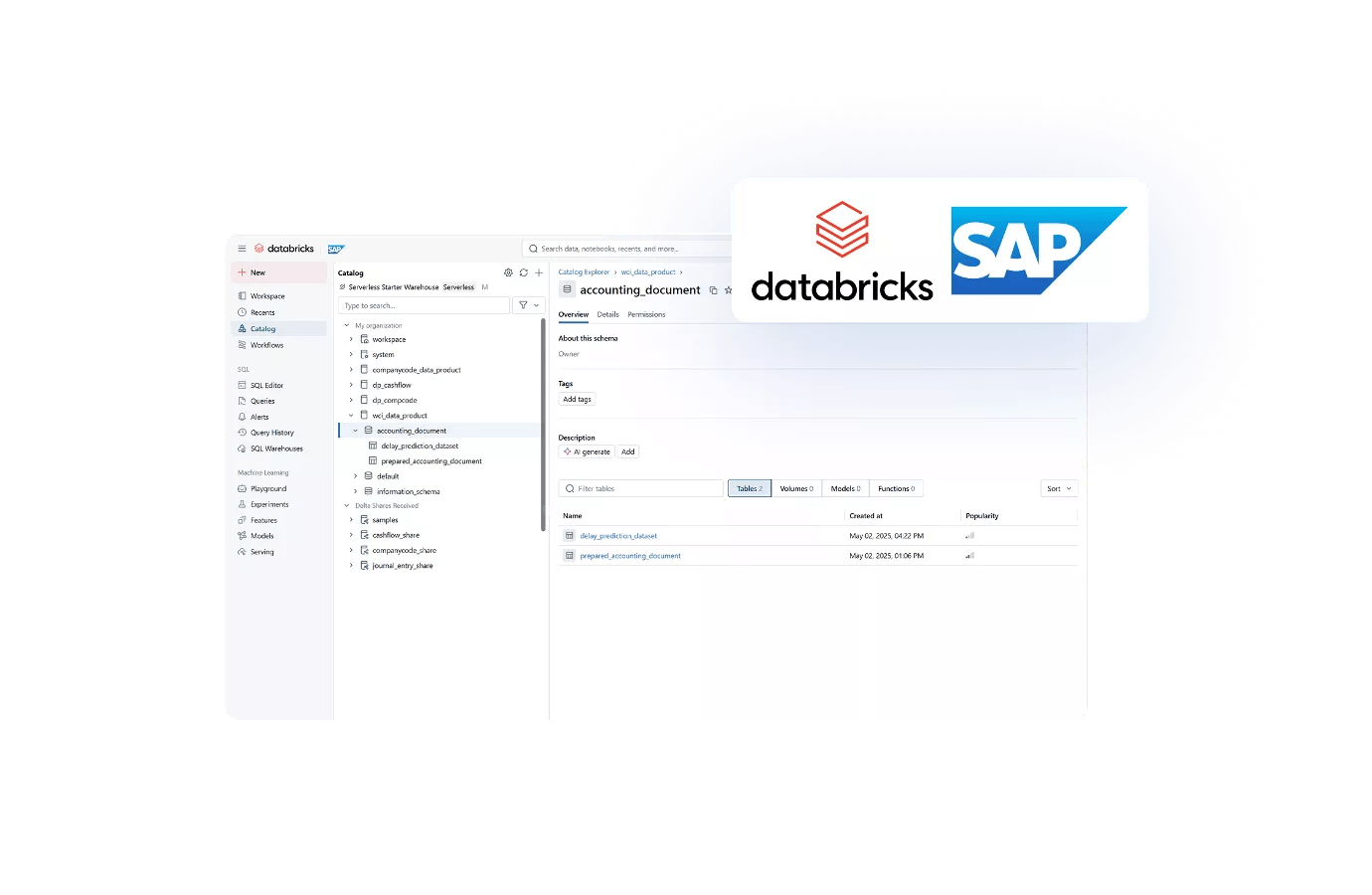This screenshot has height=895, width=1372.
Task: Expand the dp_cashflow catalog
Action: tap(351, 385)
